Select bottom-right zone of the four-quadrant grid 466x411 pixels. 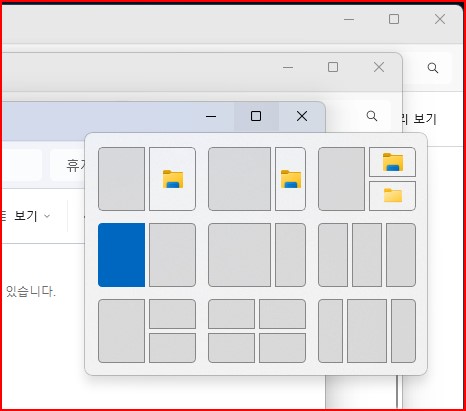coord(282,348)
